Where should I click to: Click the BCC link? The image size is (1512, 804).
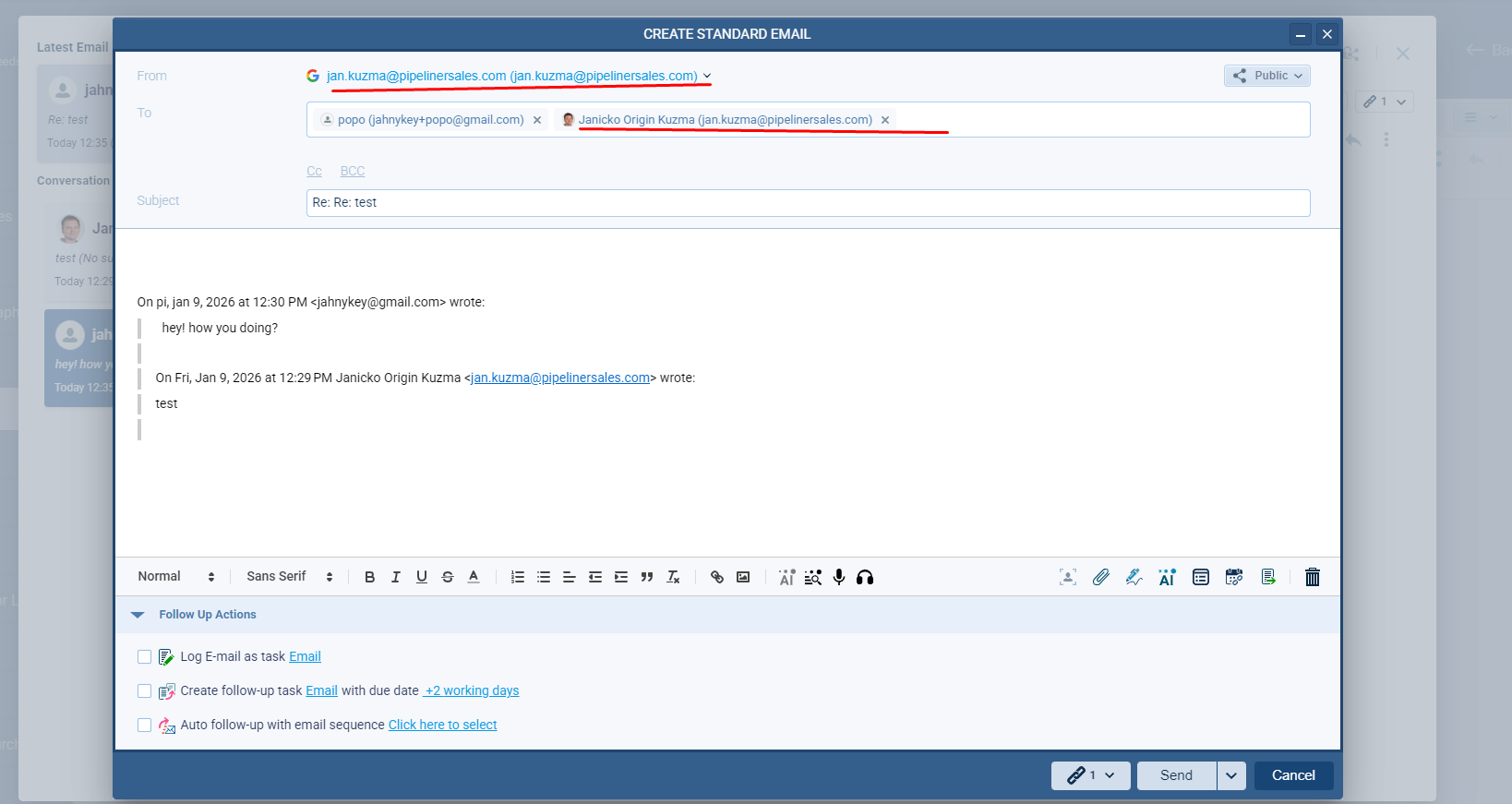(353, 172)
